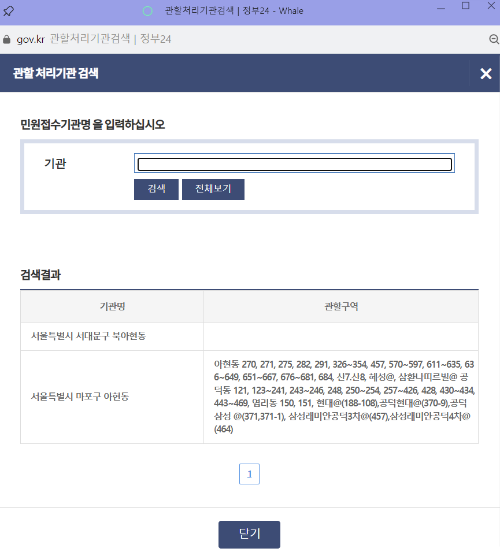
Task: Click the lock icon beside gov.kr
Action: coord(6,39)
